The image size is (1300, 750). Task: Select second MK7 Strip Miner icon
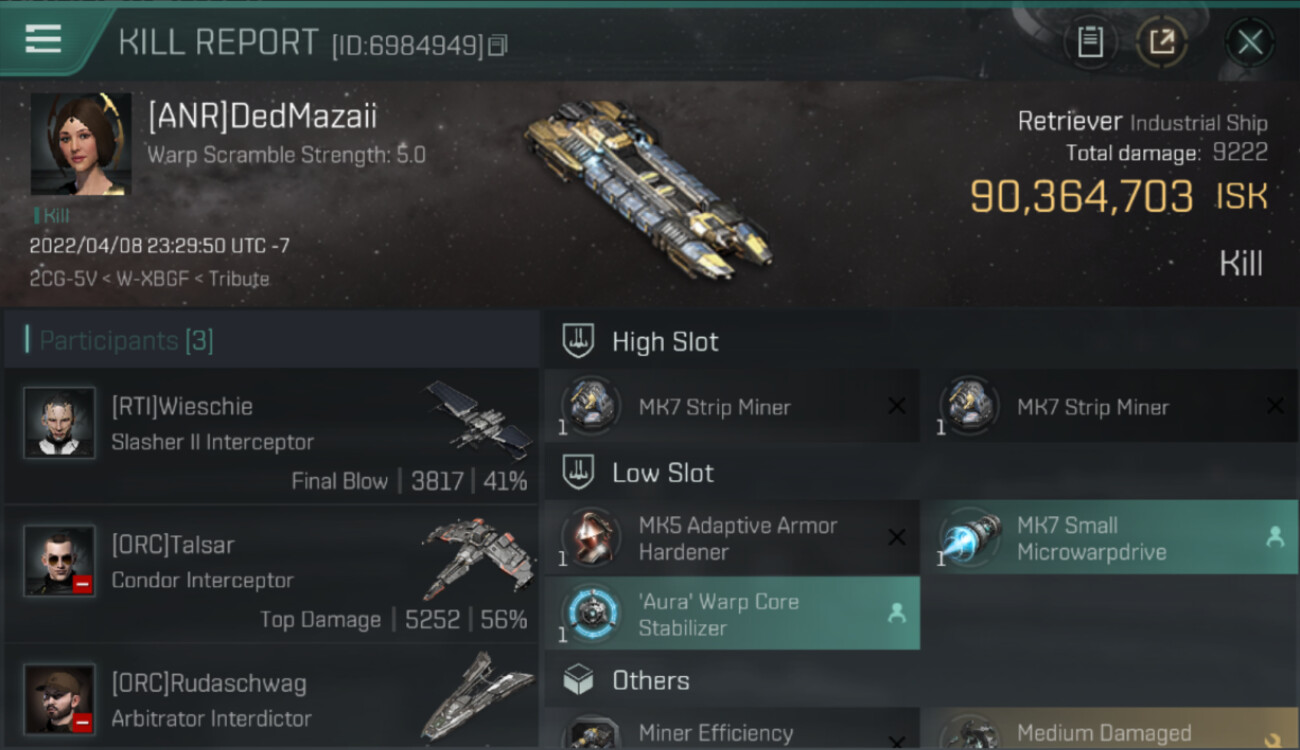[x=968, y=406]
